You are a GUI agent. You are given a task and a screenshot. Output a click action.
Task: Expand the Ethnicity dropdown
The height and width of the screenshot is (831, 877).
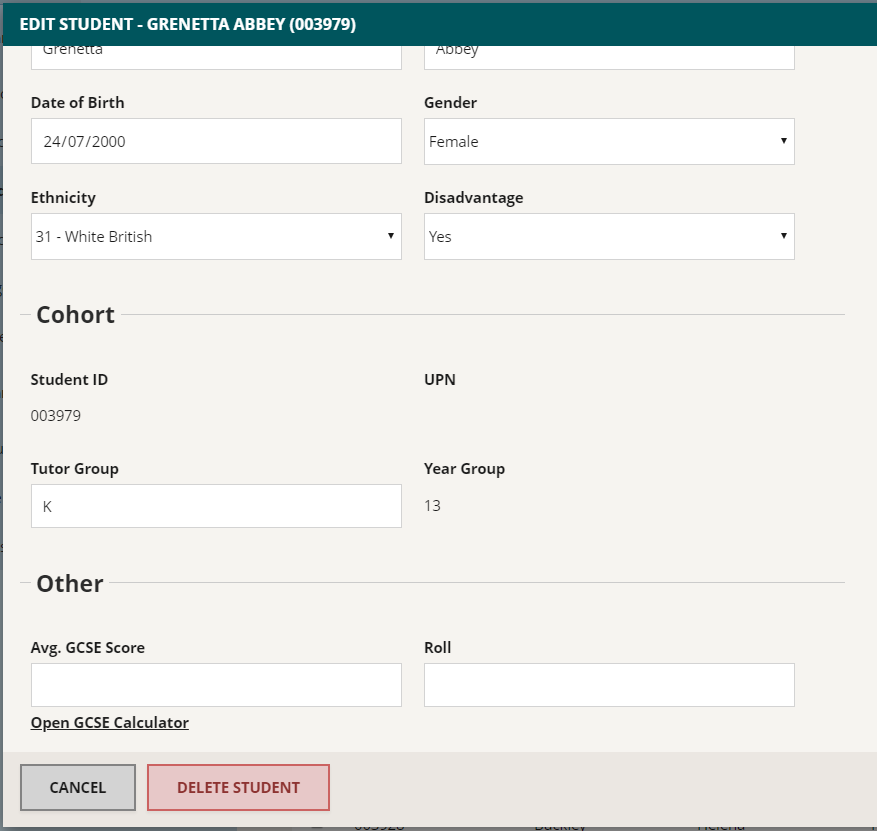click(216, 237)
